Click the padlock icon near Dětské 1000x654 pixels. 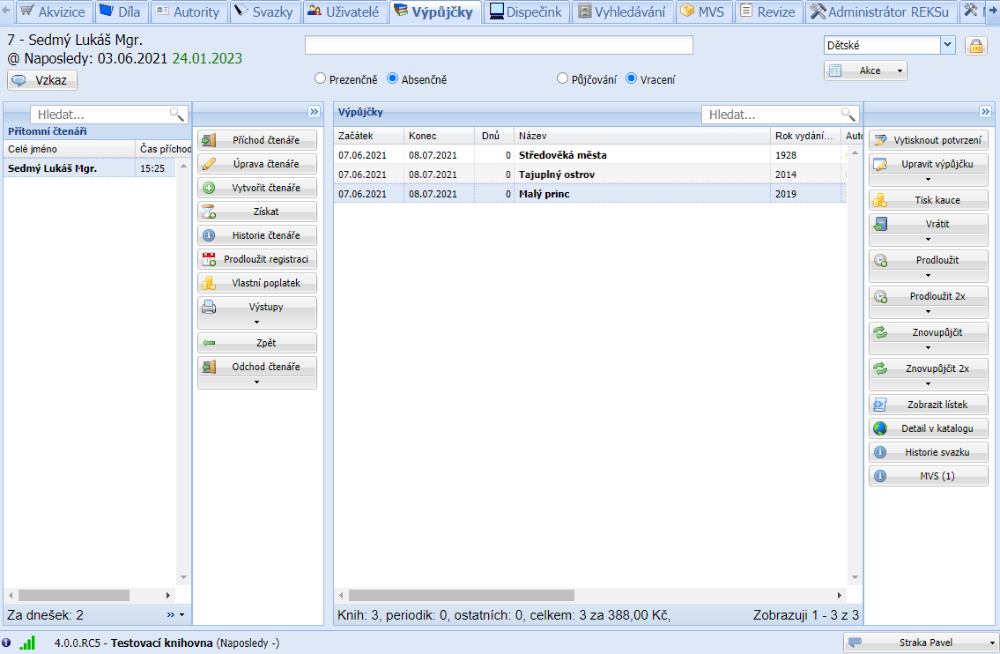(974, 46)
